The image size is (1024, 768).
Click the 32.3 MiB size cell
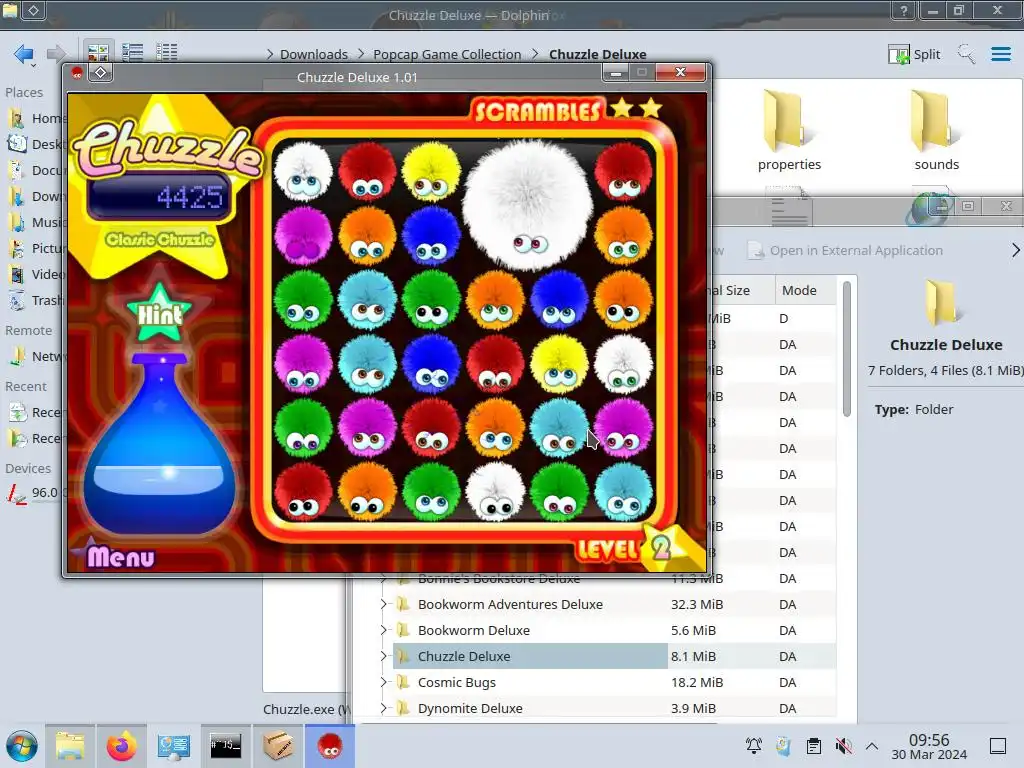(x=697, y=604)
